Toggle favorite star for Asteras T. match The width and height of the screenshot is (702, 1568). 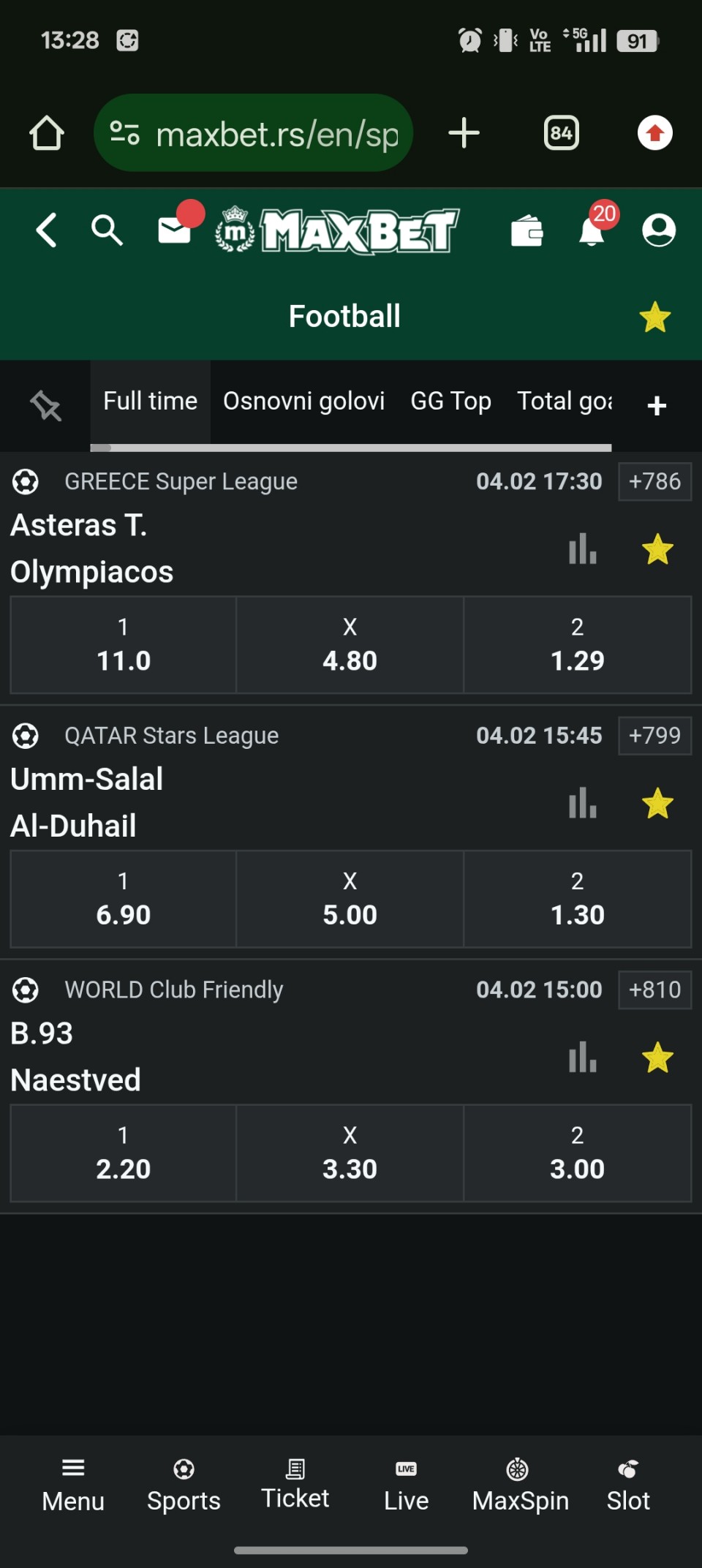[x=657, y=549]
